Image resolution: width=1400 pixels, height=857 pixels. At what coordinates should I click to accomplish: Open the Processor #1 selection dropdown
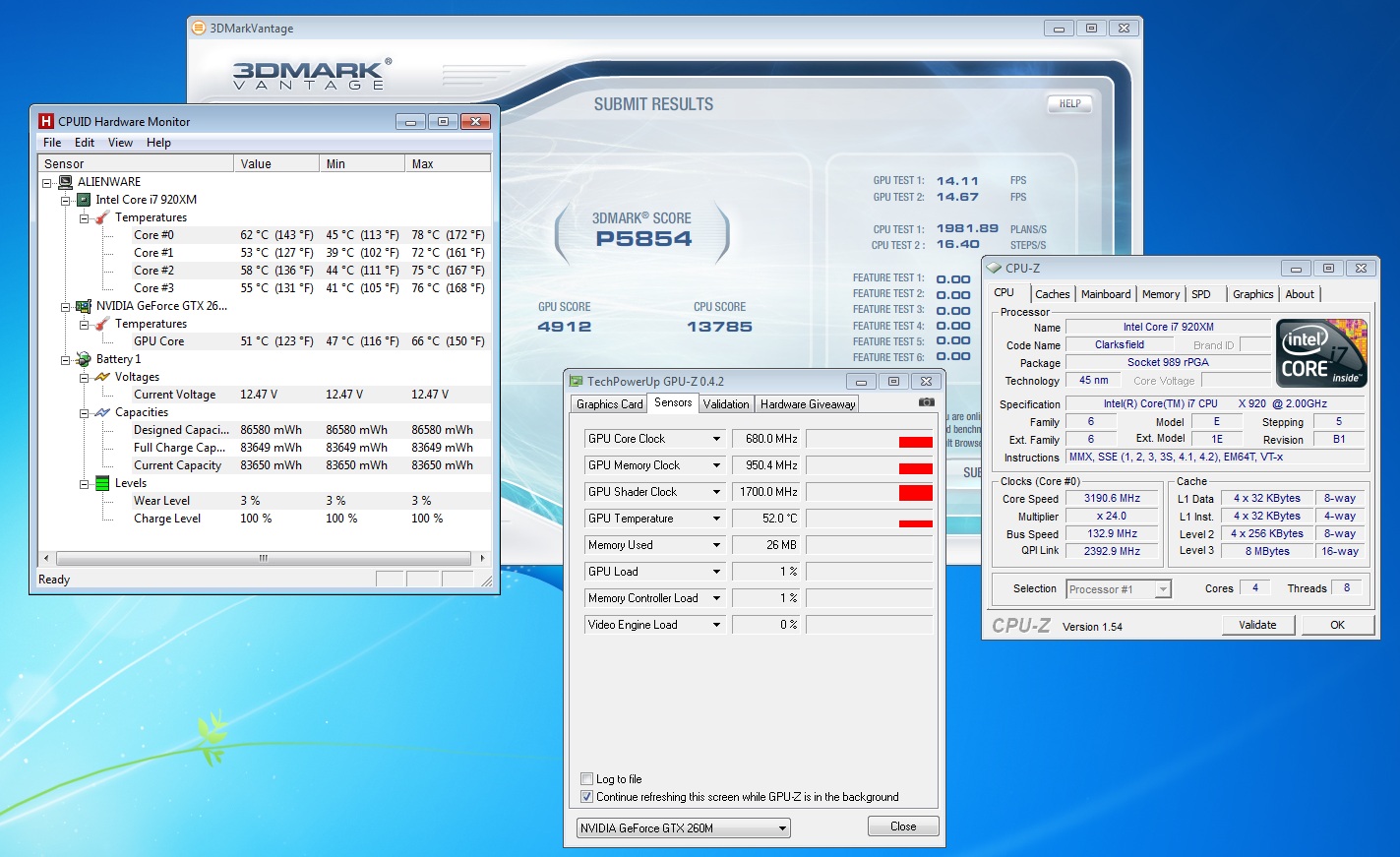click(x=1163, y=589)
